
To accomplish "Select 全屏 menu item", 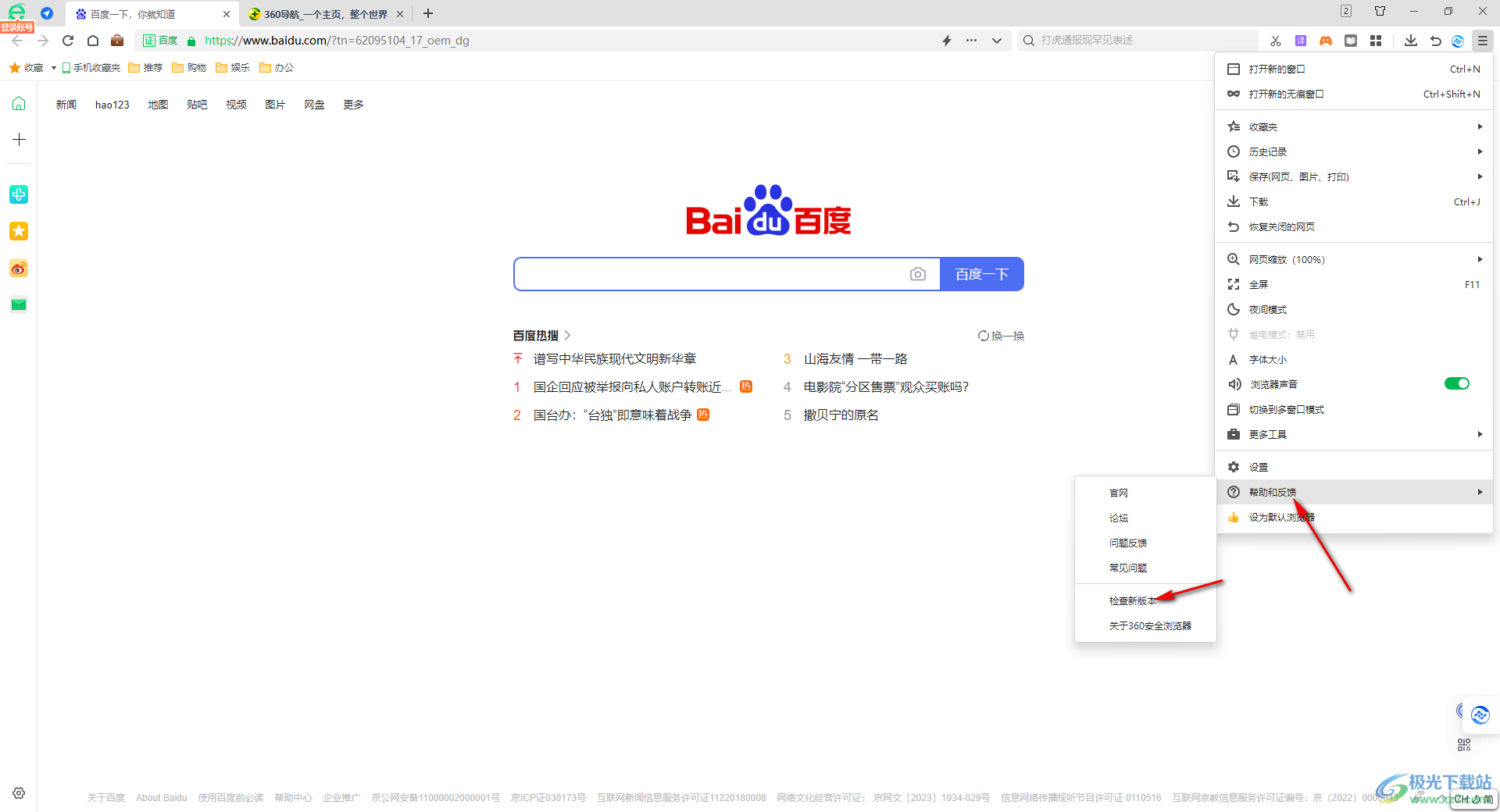I will pyautogui.click(x=1354, y=284).
